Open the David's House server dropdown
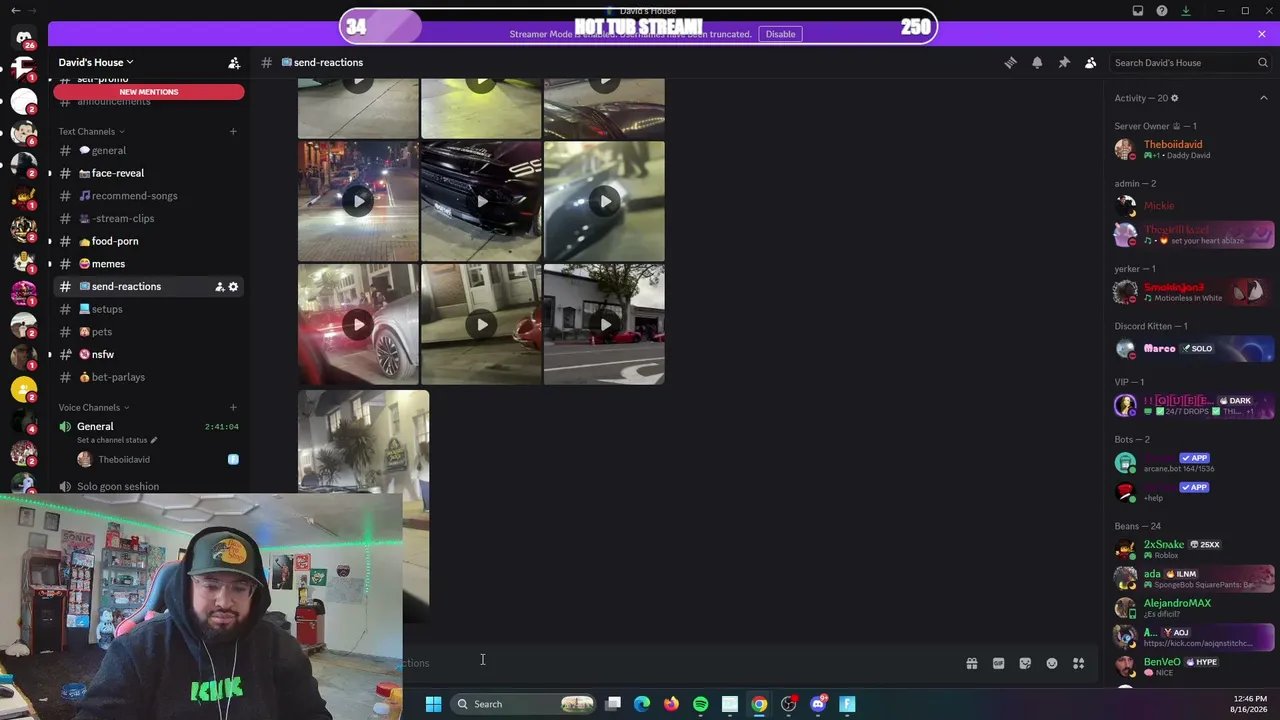Viewport: 1280px width, 720px height. (x=96, y=62)
